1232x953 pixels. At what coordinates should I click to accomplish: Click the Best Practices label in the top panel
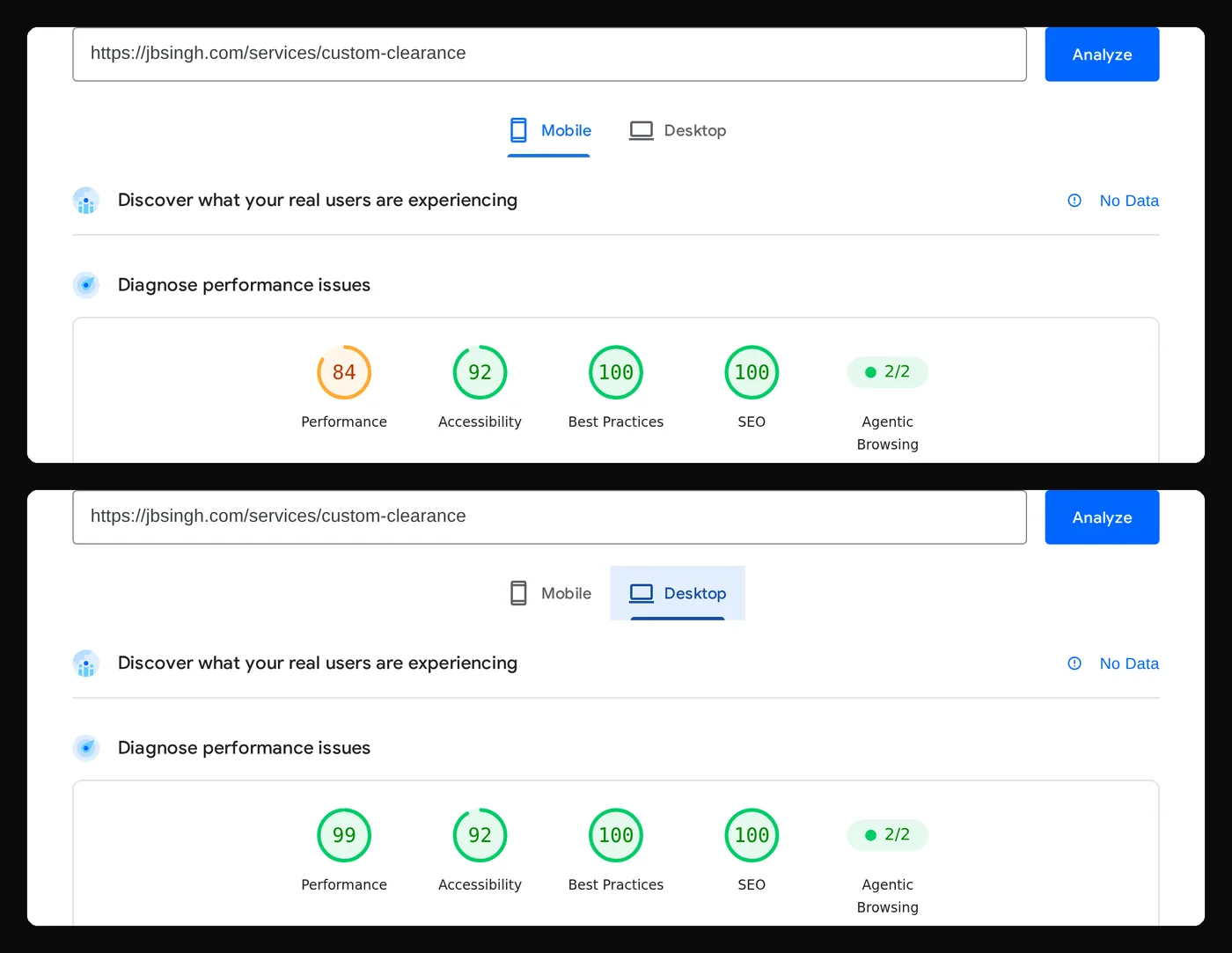tap(616, 422)
